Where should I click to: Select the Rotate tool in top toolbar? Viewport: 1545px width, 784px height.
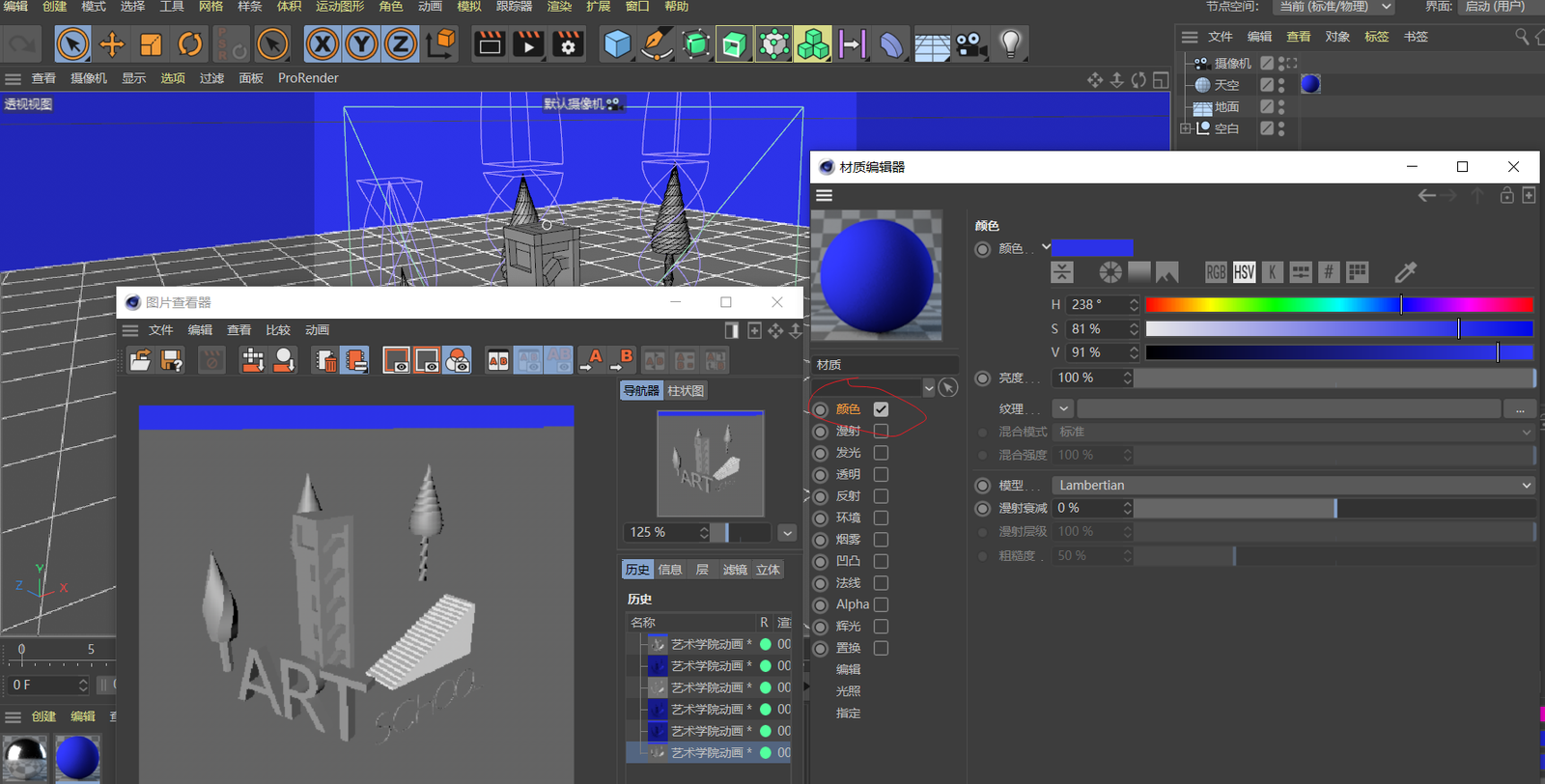(x=190, y=44)
